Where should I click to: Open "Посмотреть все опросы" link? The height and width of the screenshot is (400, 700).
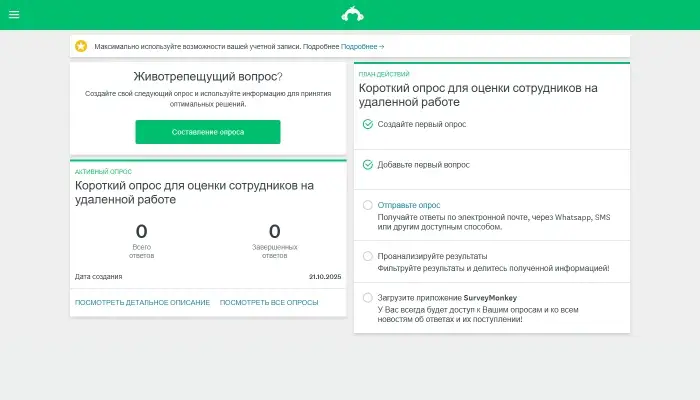point(269,302)
